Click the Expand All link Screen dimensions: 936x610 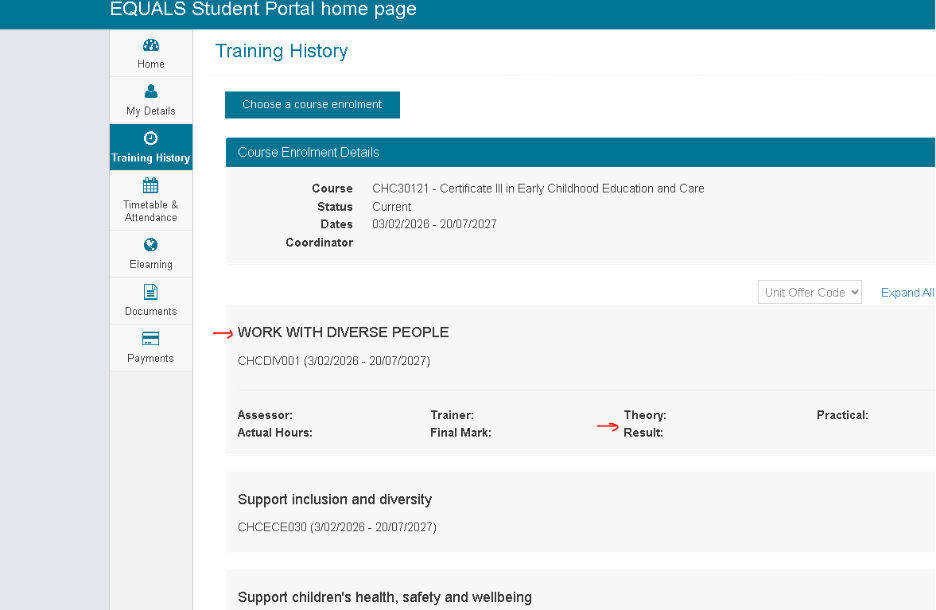(x=907, y=293)
